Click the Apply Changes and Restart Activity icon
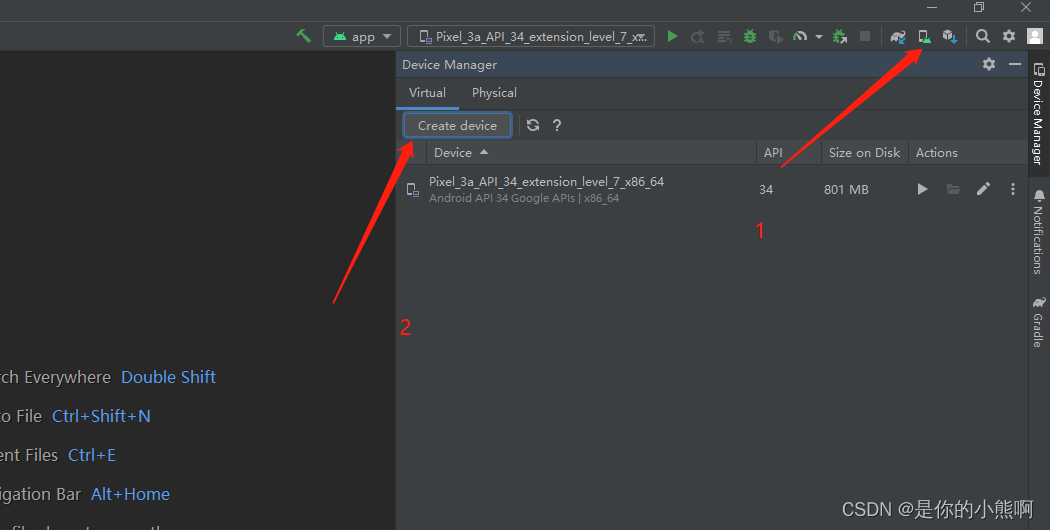1050x530 pixels. [698, 36]
